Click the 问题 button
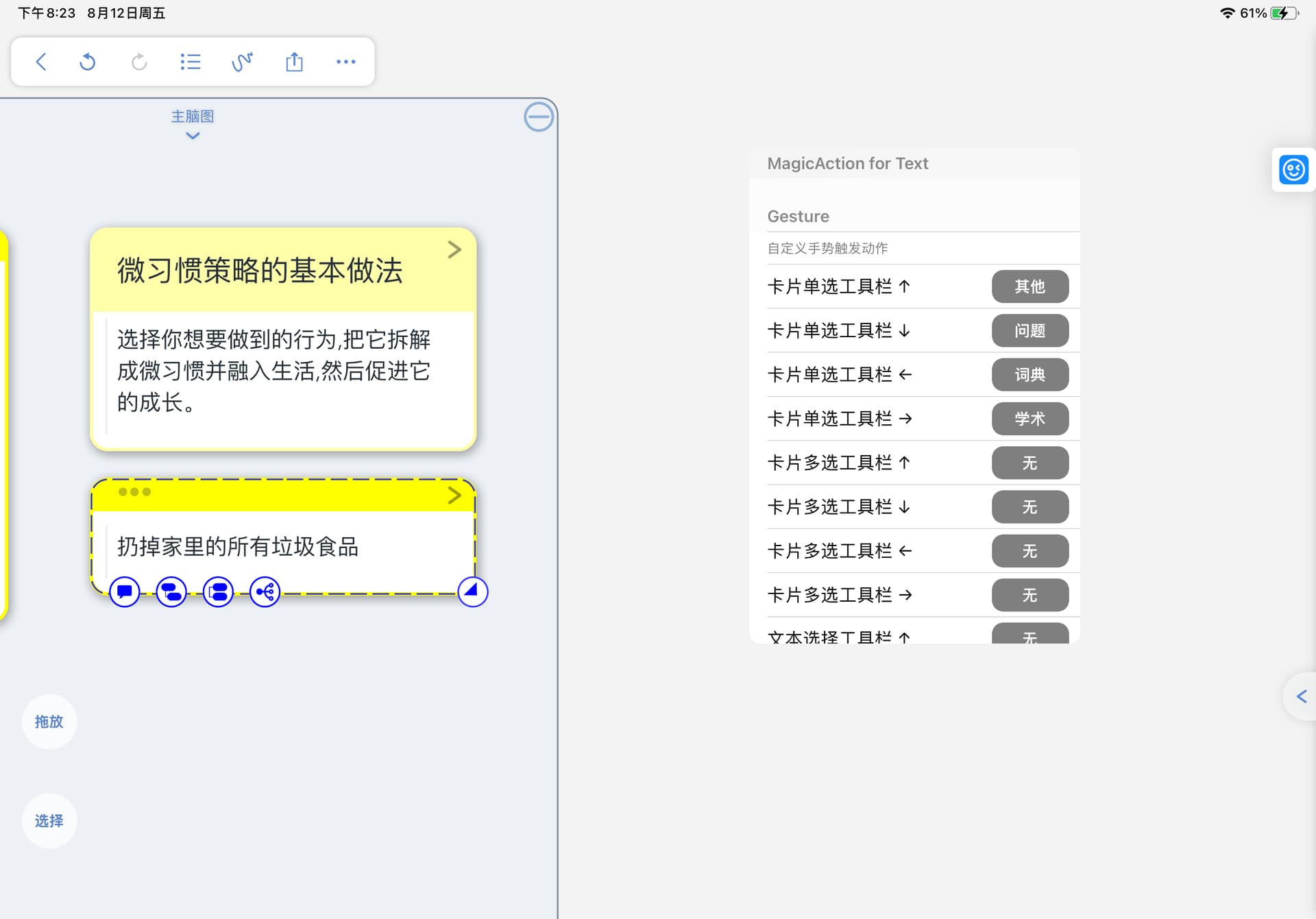The height and width of the screenshot is (919, 1316). coord(1029,331)
